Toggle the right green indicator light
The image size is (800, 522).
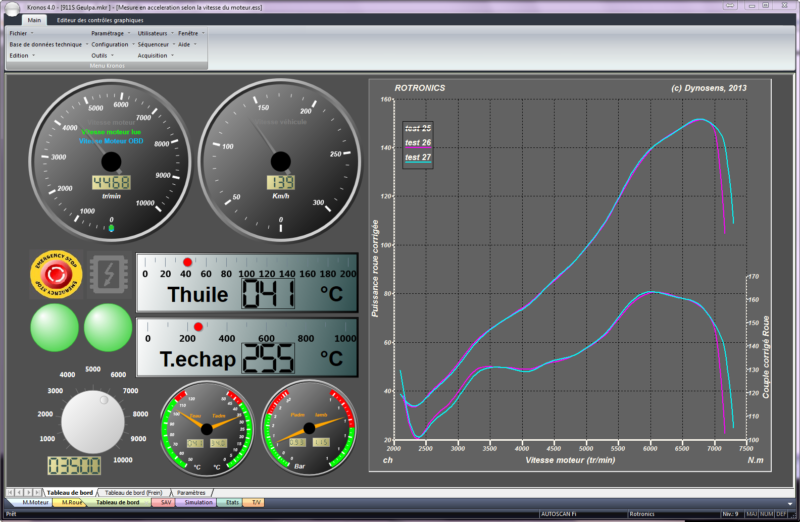(108, 328)
